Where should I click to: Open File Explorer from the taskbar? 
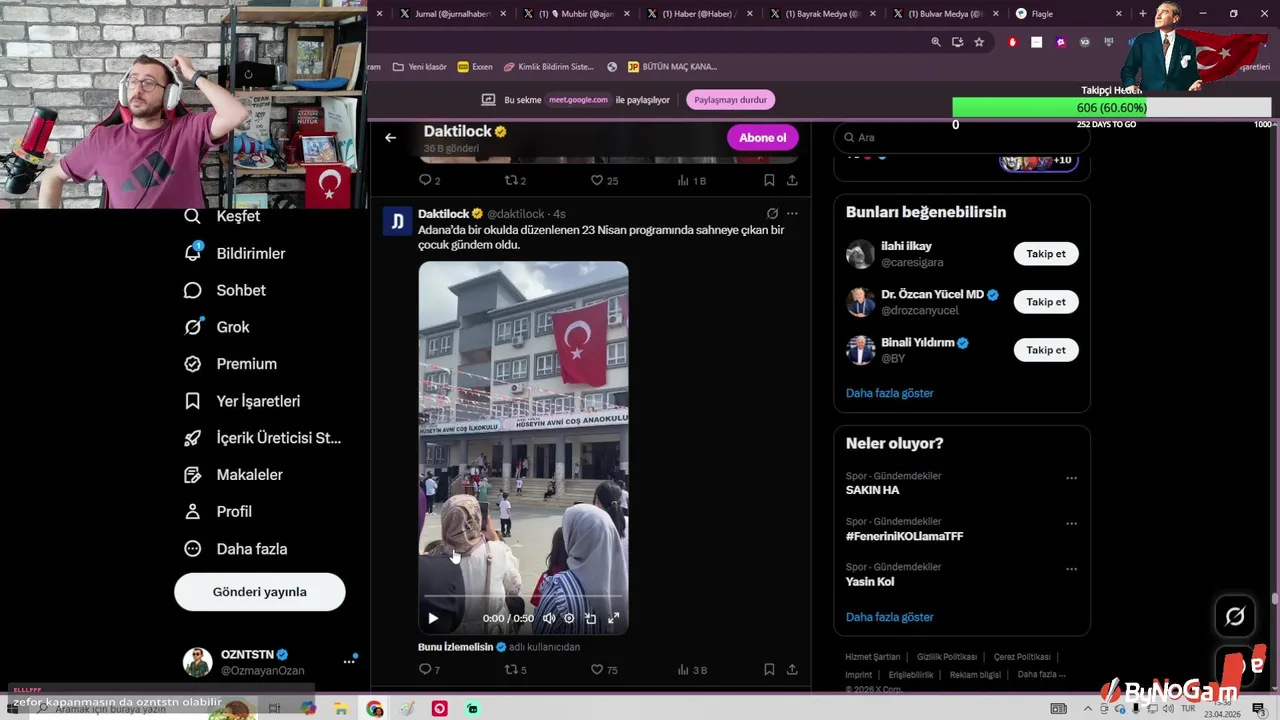341,709
